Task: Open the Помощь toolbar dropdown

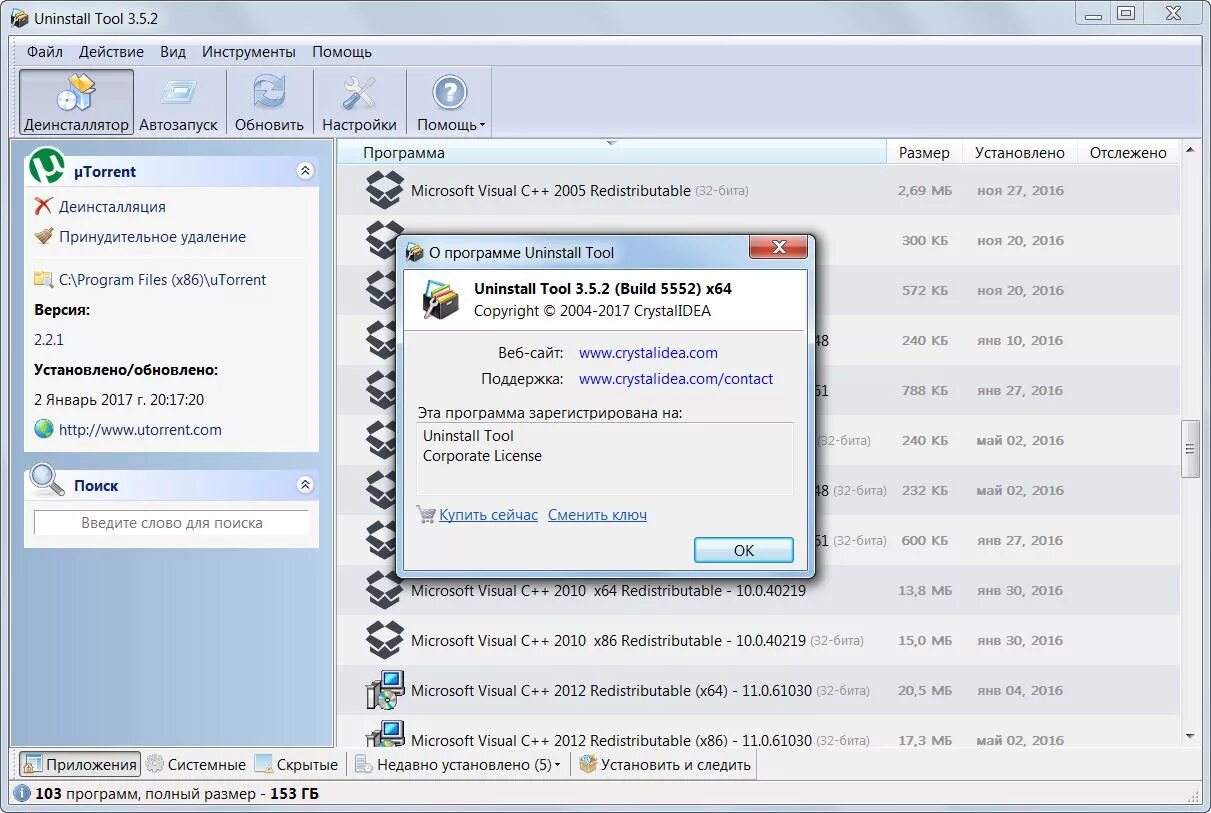Action: tap(450, 103)
